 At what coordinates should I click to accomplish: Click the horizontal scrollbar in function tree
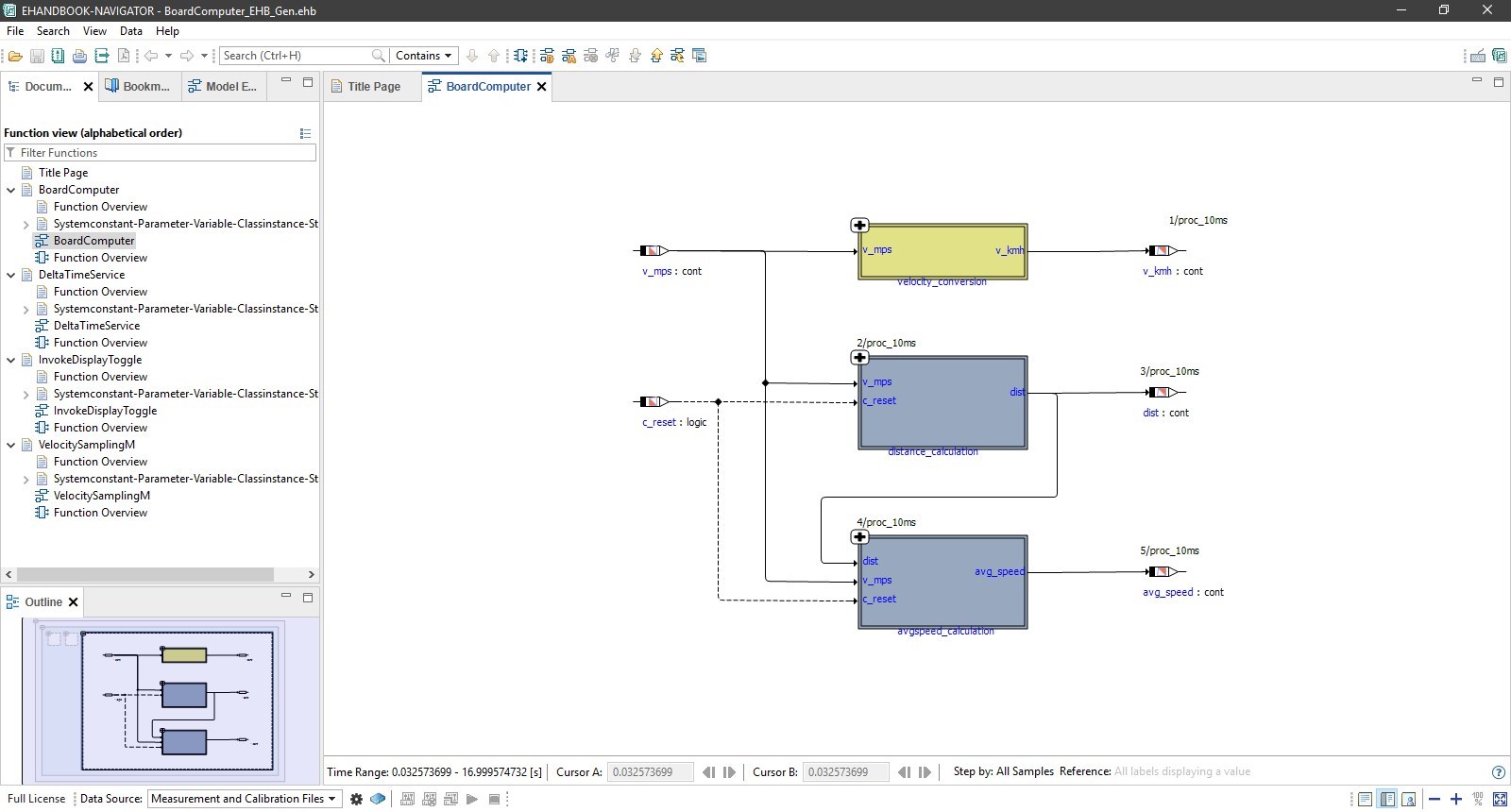click(145, 574)
